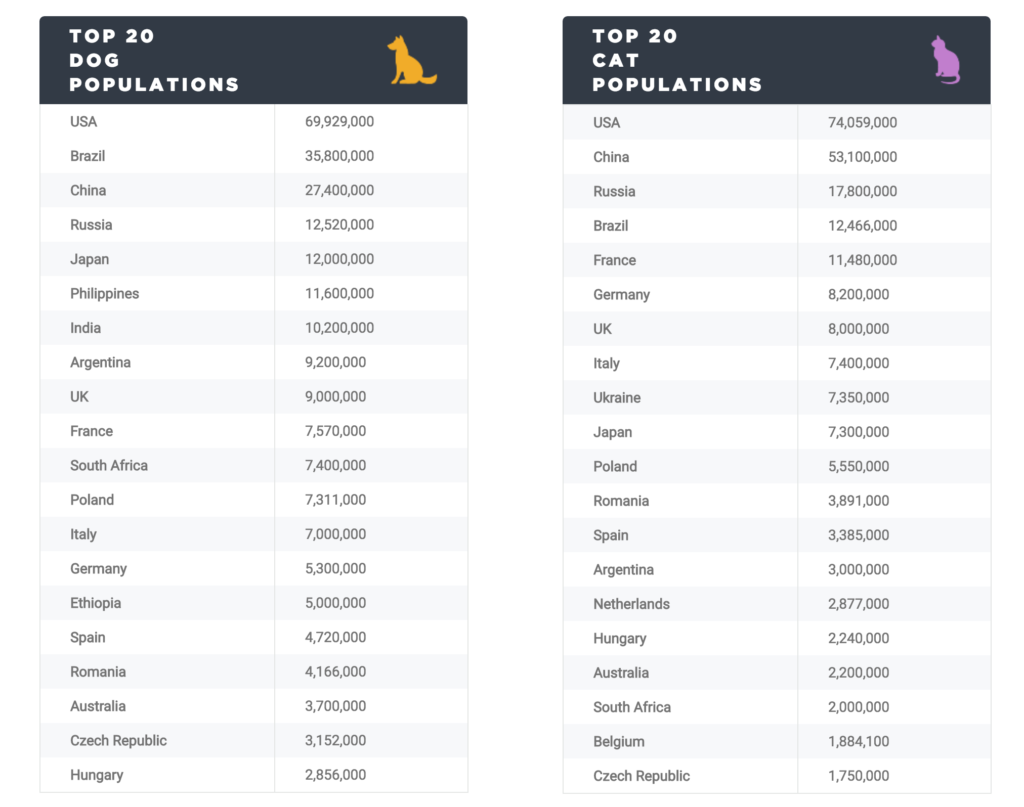Click South Africa in dog table

[x=109, y=466]
